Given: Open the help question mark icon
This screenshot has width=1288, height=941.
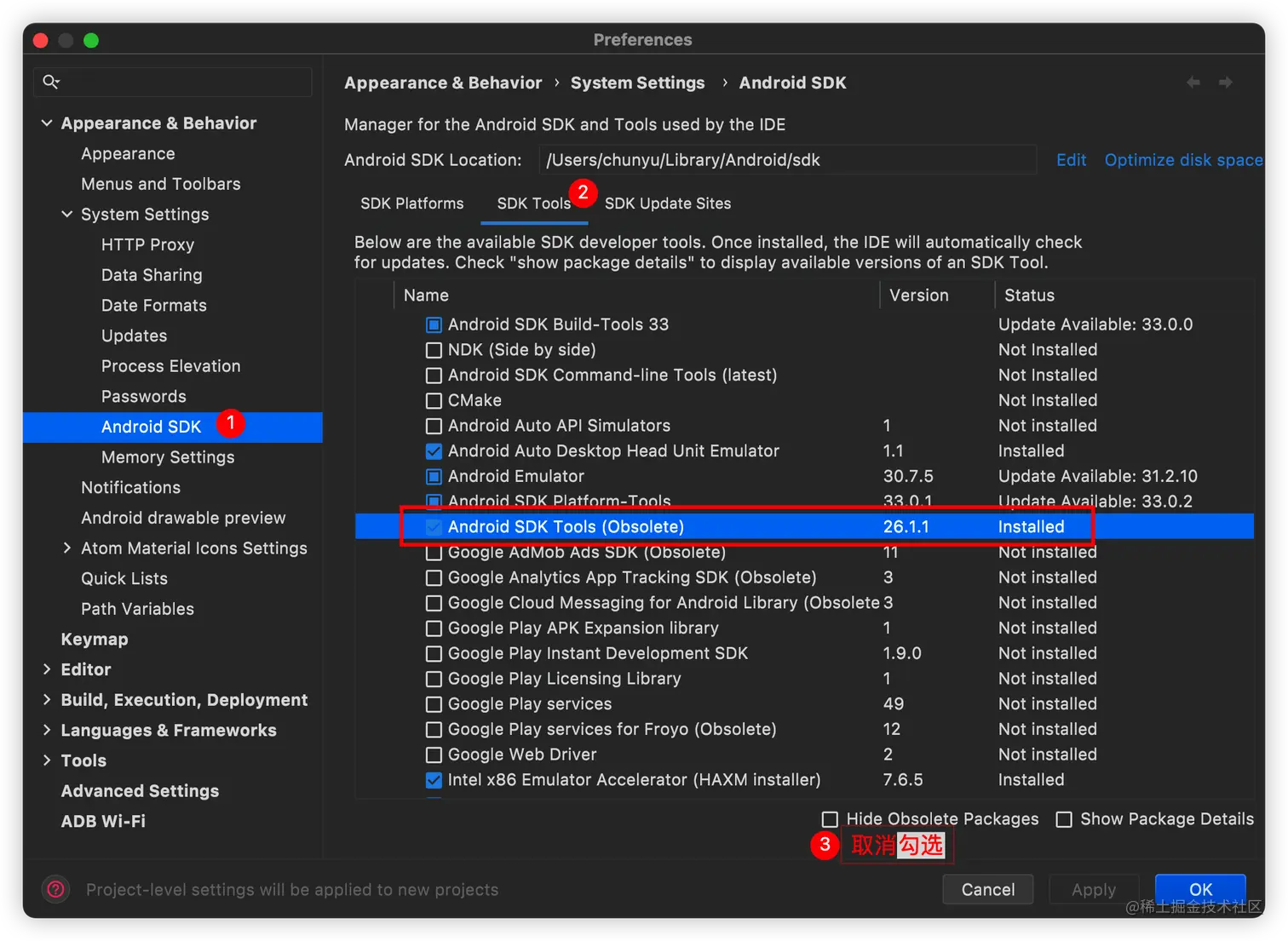Looking at the screenshot, I should point(55,890).
